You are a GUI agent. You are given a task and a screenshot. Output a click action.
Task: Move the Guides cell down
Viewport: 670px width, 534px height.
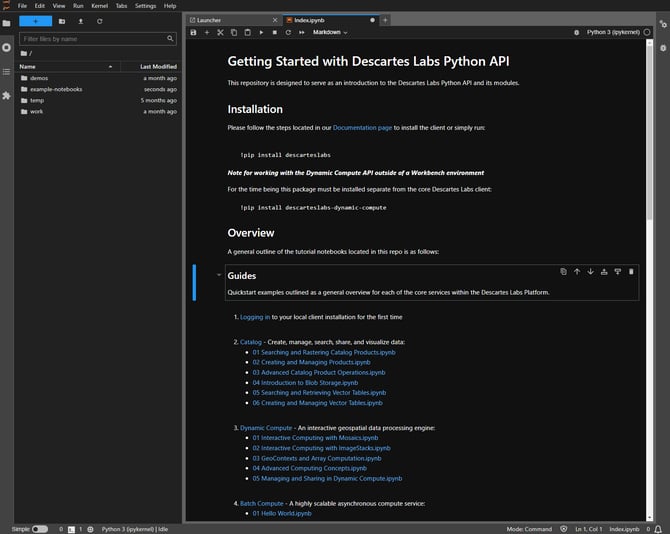click(x=590, y=271)
